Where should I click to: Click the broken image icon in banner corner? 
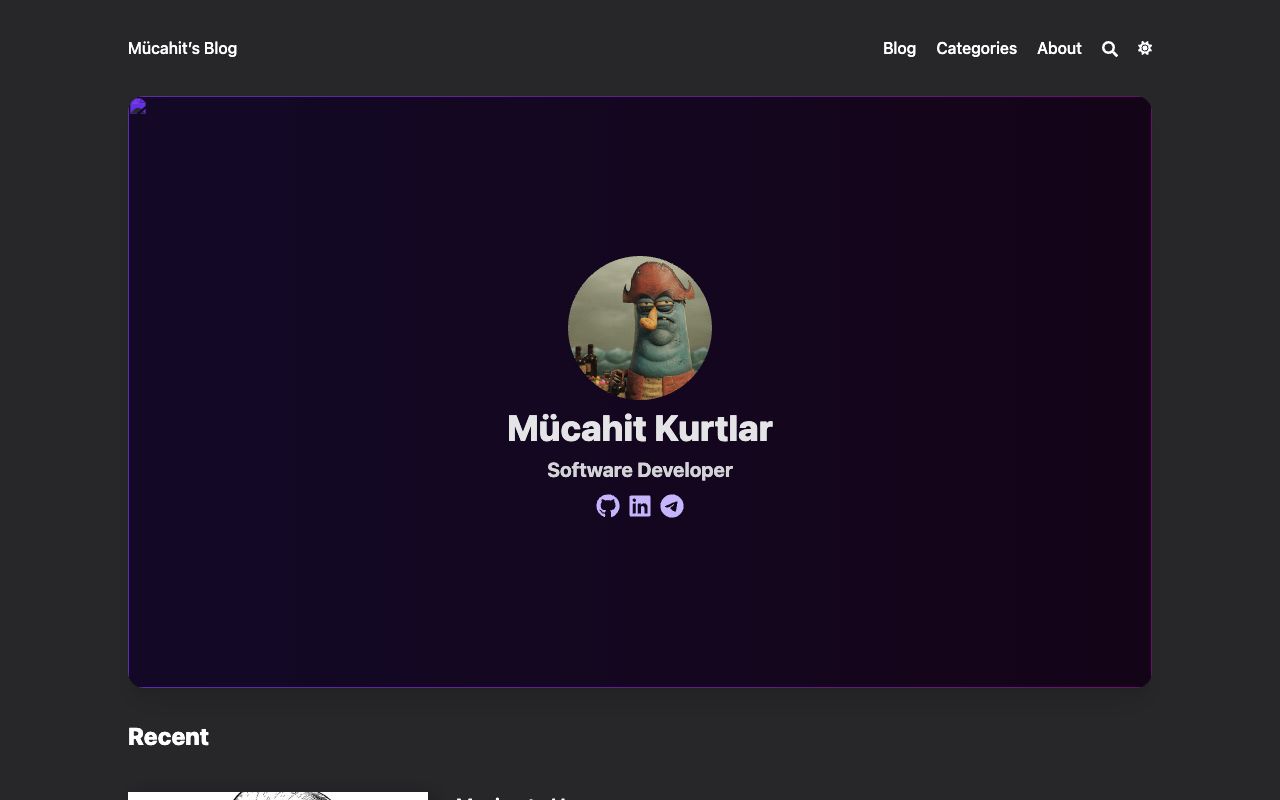pos(138,106)
